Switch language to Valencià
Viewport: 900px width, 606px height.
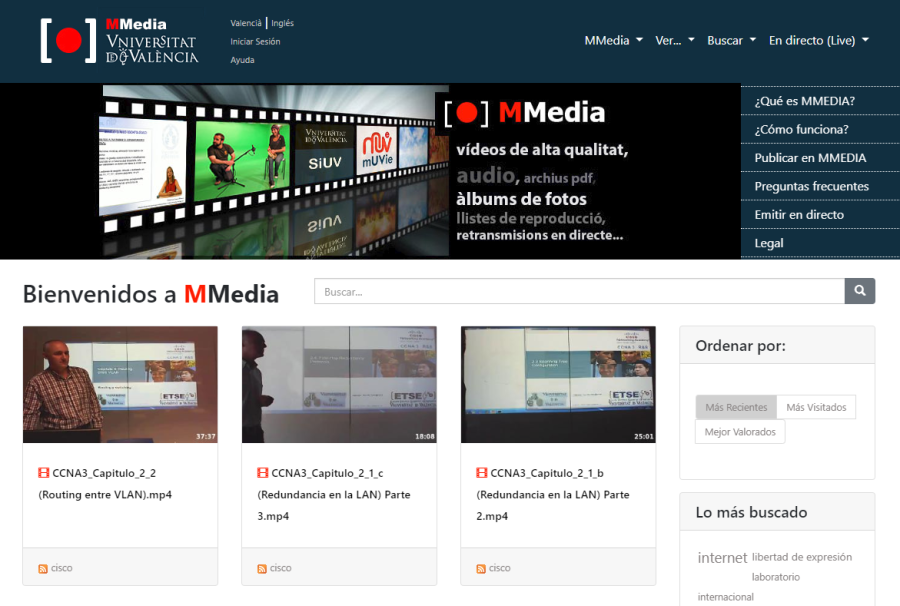pyautogui.click(x=246, y=23)
